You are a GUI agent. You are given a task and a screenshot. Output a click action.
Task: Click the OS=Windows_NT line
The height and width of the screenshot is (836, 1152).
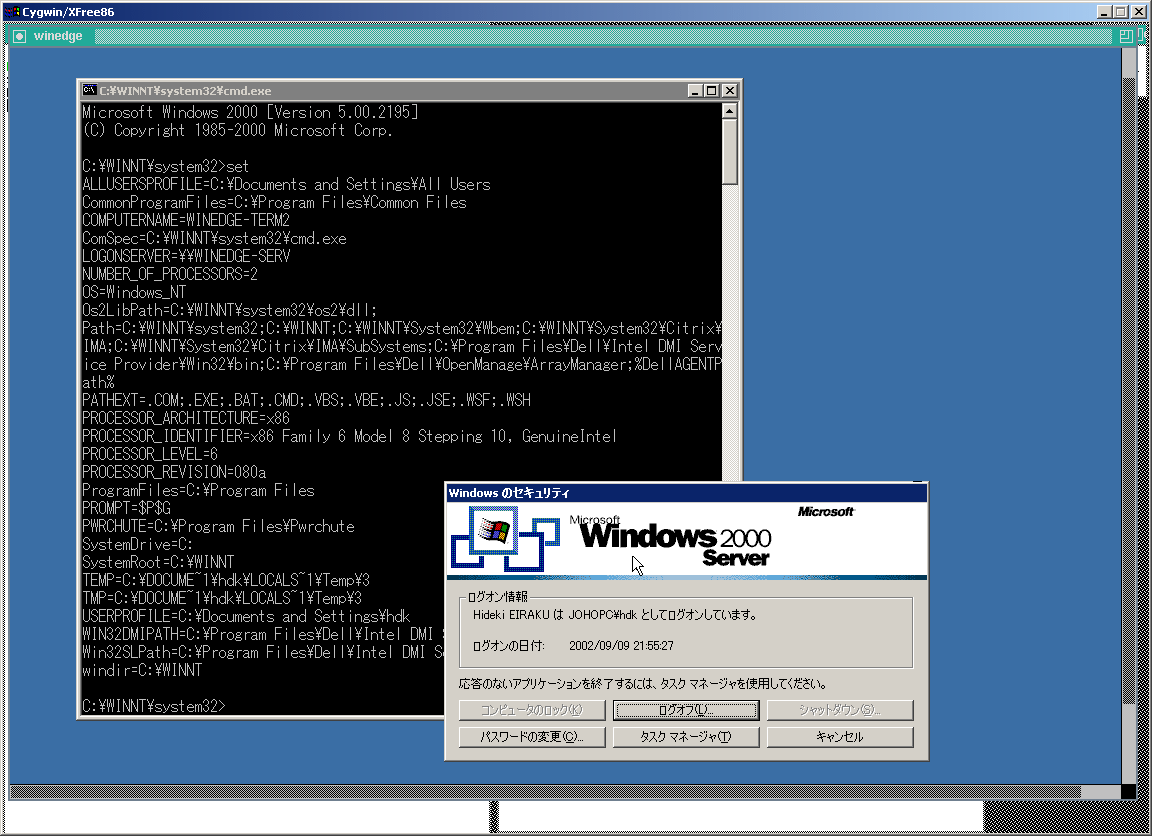tap(134, 292)
